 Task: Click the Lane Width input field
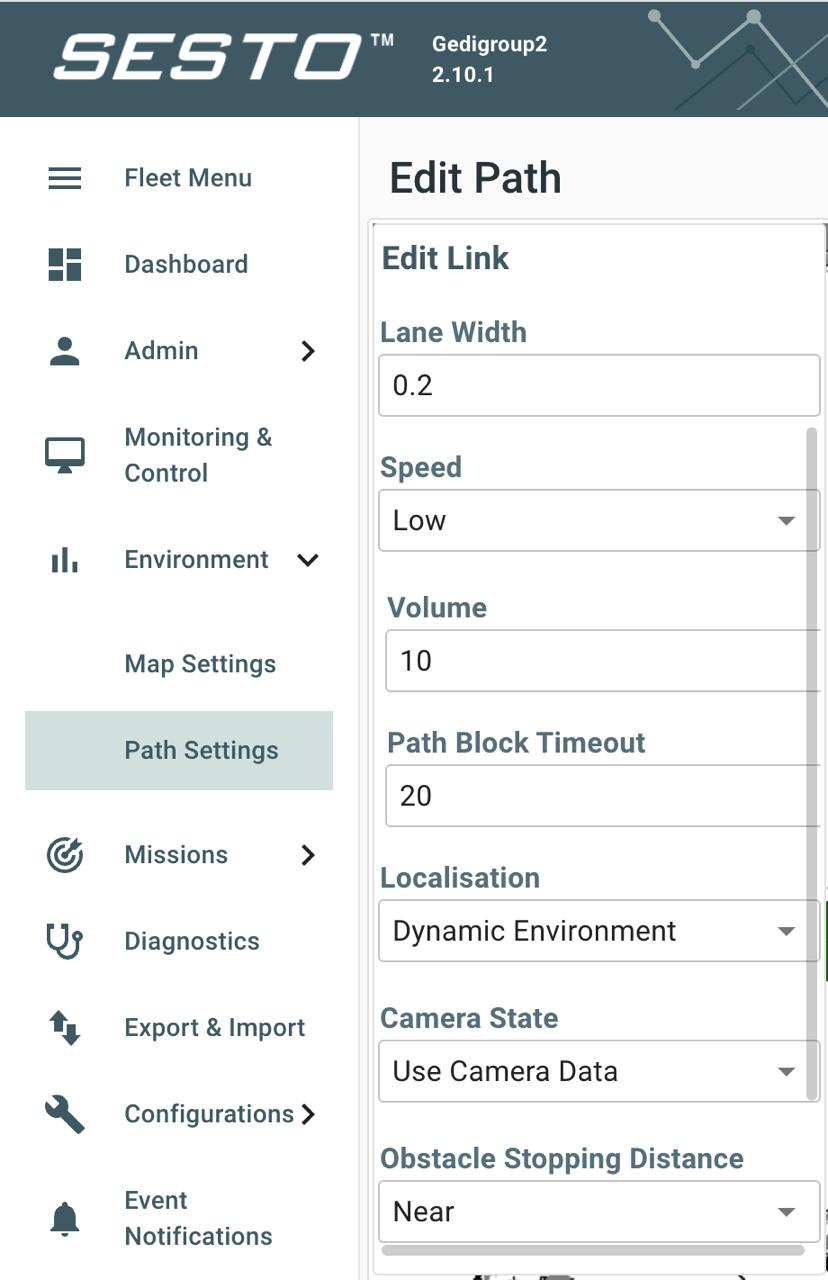pyautogui.click(x=598, y=386)
